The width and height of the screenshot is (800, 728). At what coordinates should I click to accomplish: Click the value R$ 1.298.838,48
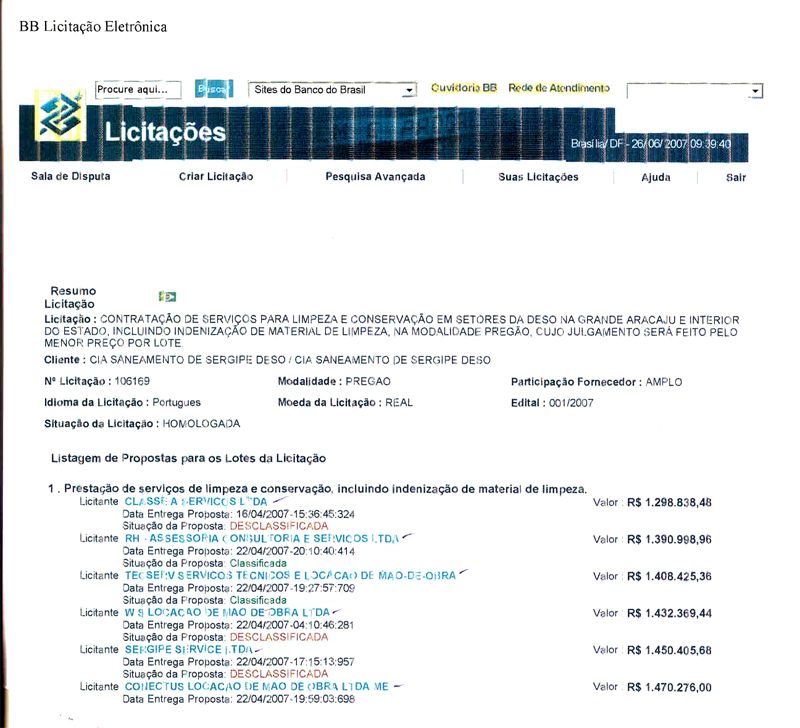[x=669, y=503]
